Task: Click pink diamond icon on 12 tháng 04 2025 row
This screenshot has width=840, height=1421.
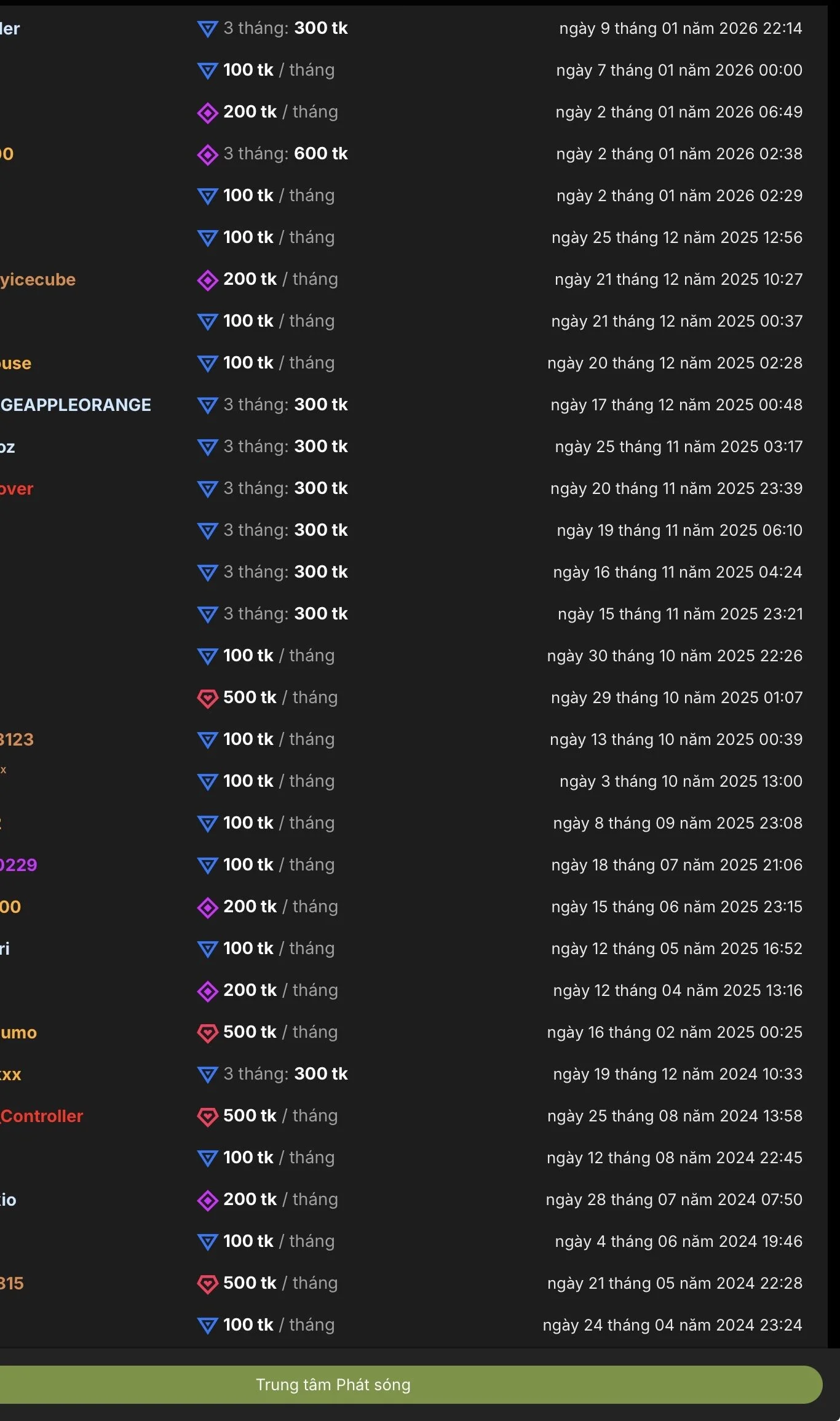Action: [208, 991]
